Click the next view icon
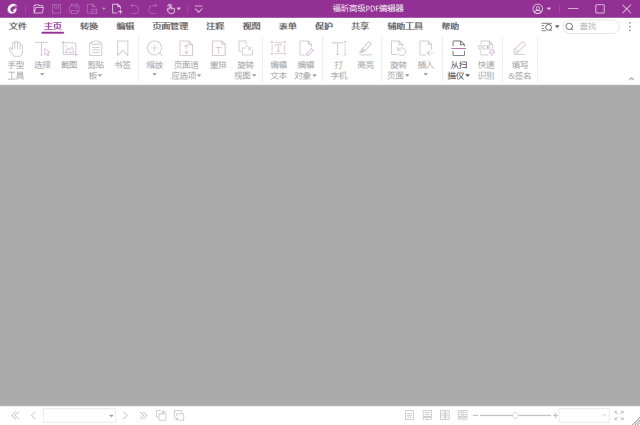Image resolution: width=640 pixels, height=425 pixels. 179,416
